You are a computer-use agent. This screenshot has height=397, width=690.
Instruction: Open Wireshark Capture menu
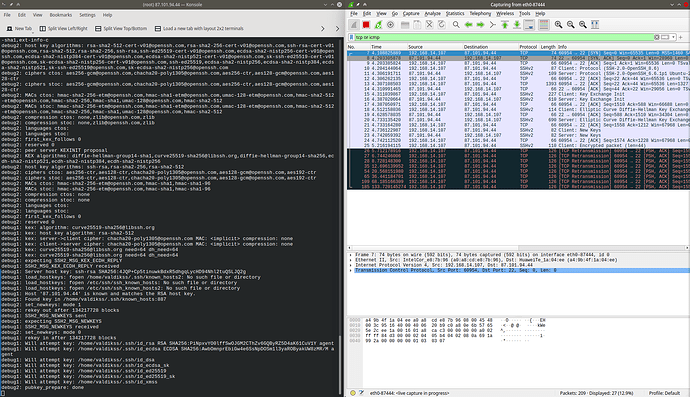coord(411,14)
